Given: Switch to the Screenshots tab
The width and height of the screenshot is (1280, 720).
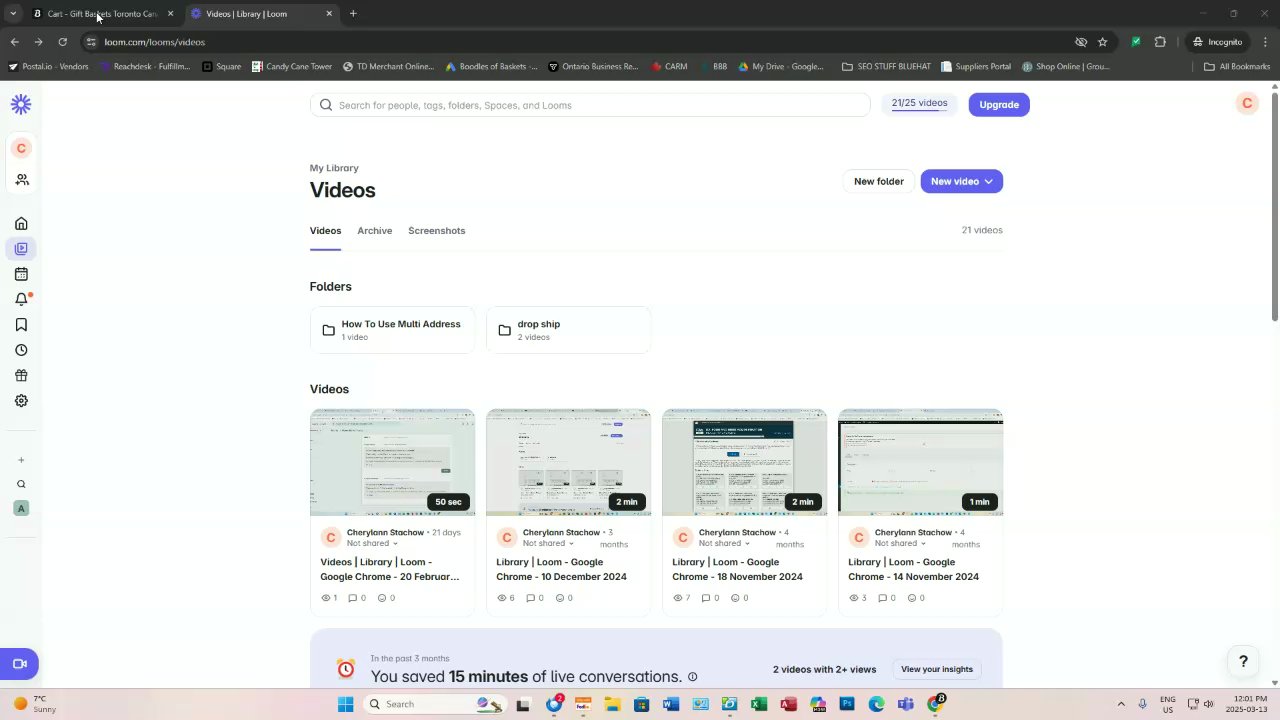Looking at the screenshot, I should 436,231.
